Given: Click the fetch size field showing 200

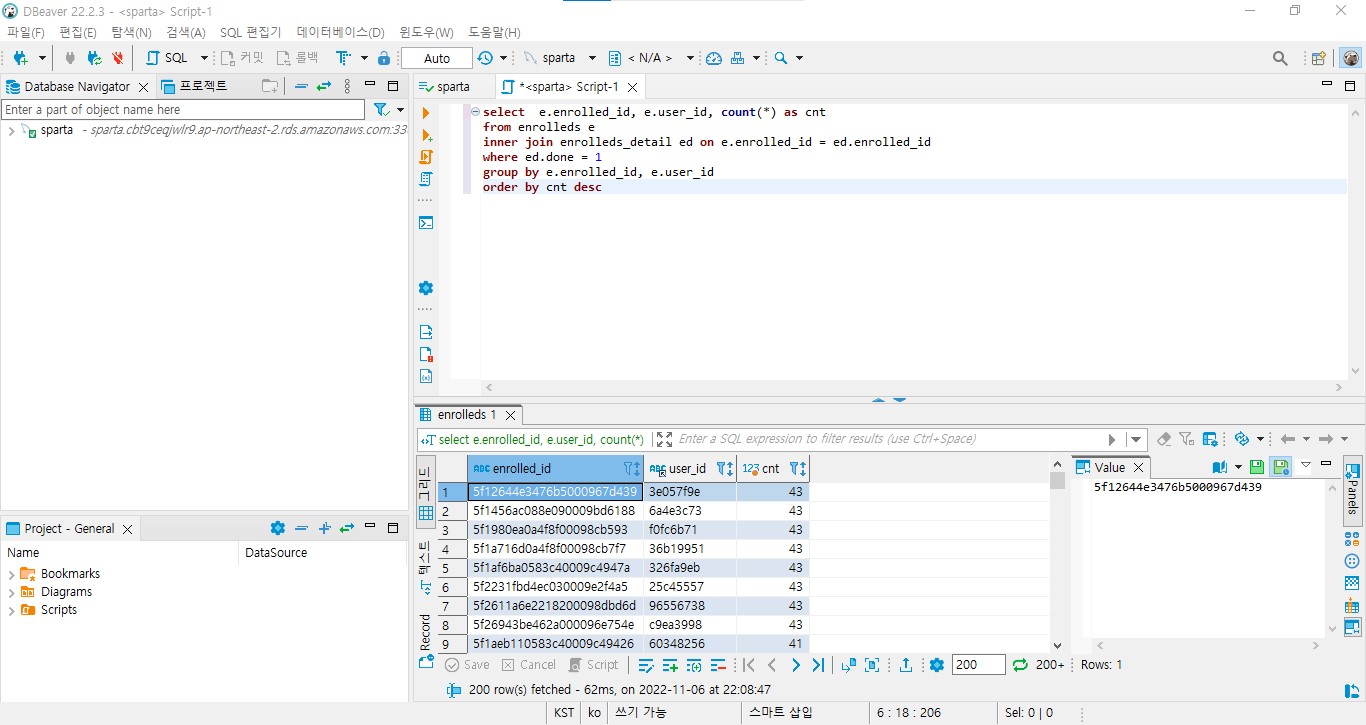Looking at the screenshot, I should pyautogui.click(x=978, y=664).
